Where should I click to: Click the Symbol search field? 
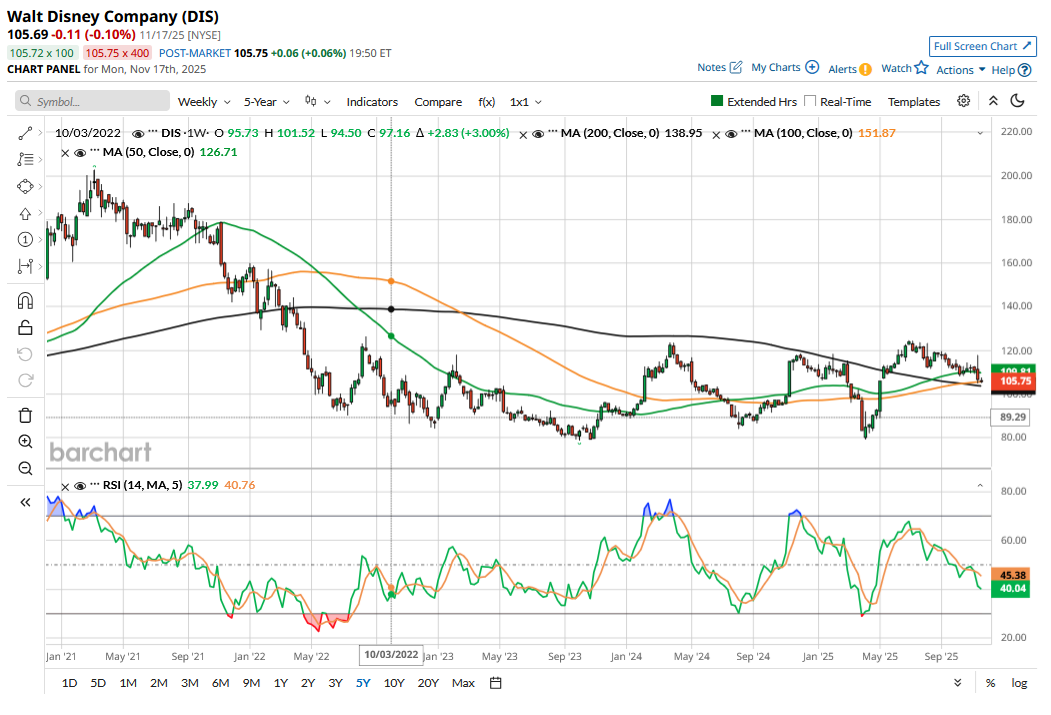click(93, 102)
